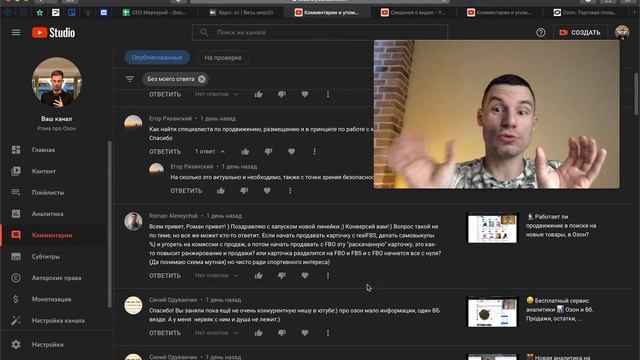Screen dimensions: 640x360
Task: Dislike the 'Спасибо! Вы заняли' comment
Action: [x=282, y=333]
